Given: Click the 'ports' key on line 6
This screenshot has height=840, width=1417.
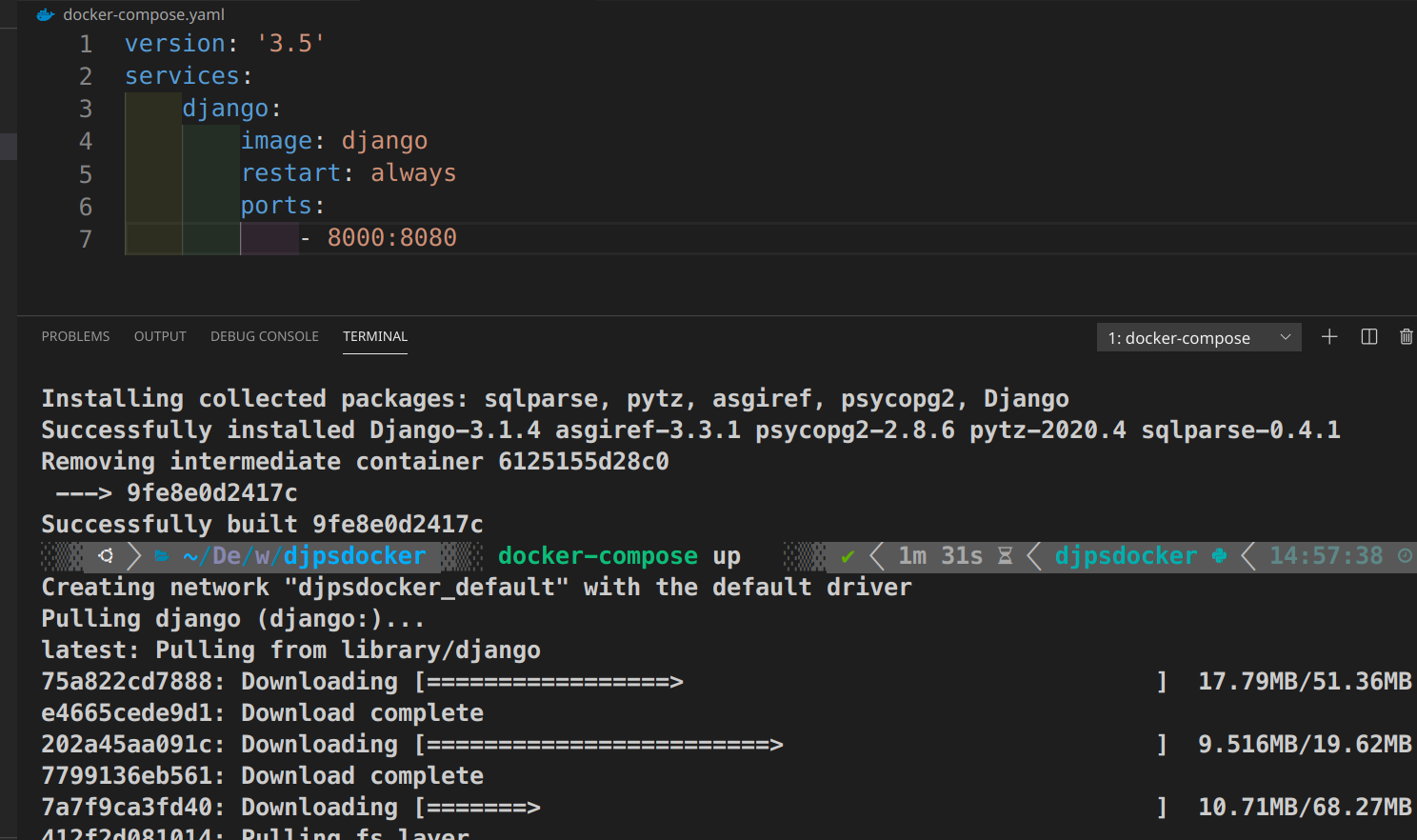Looking at the screenshot, I should click(276, 206).
